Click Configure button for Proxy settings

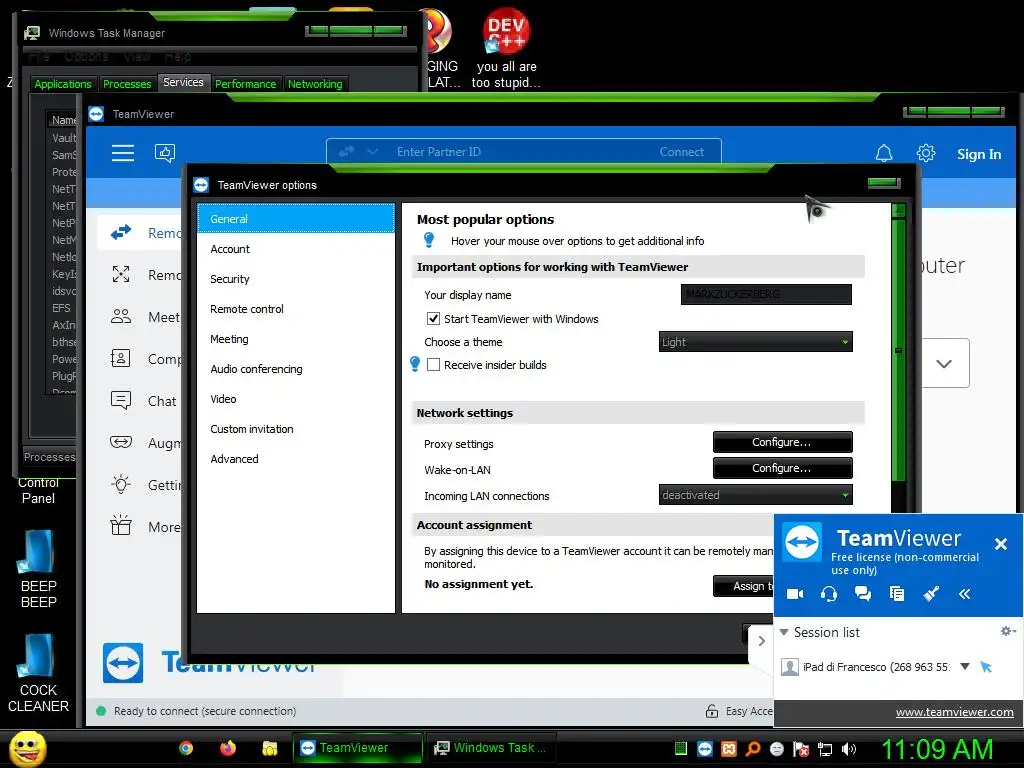[x=782, y=442]
